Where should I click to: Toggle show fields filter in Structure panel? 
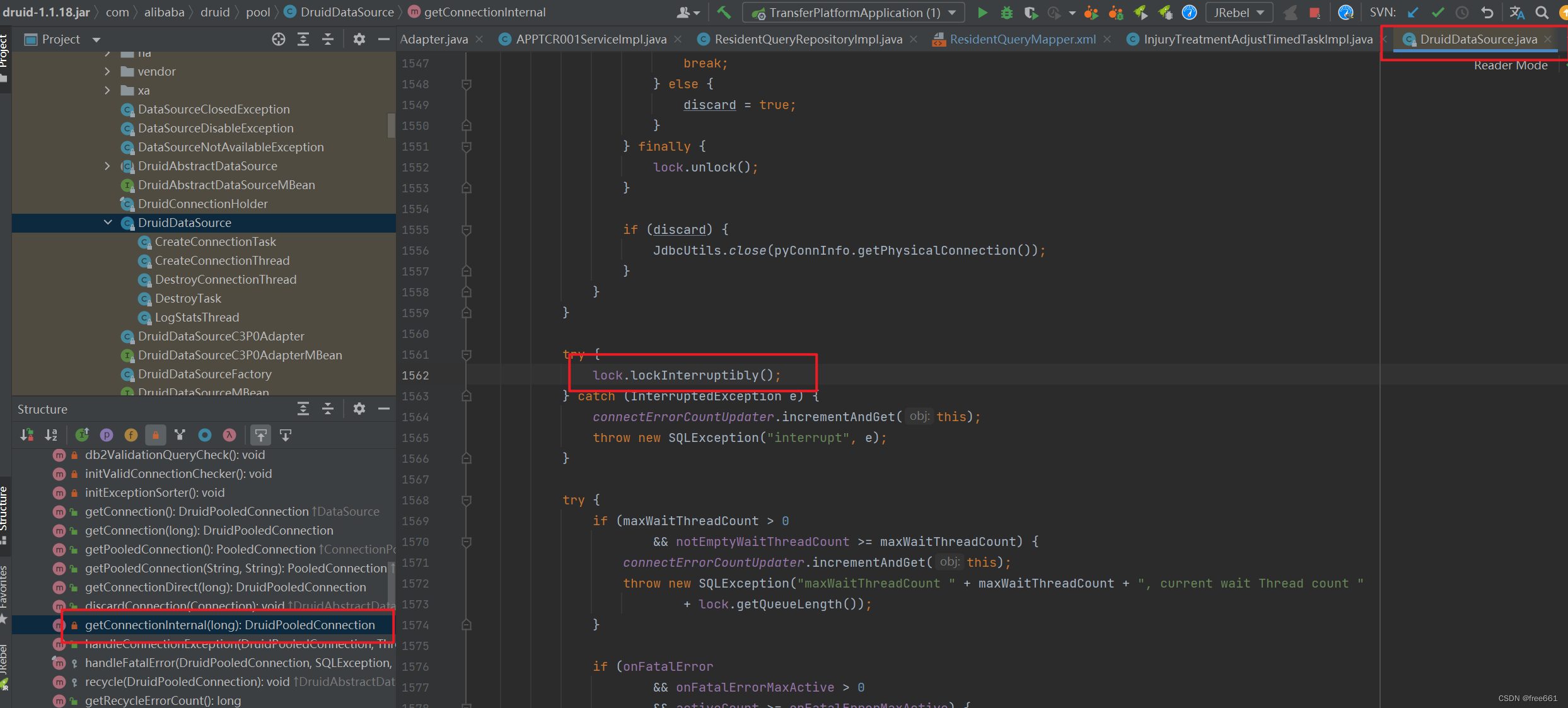[131, 434]
